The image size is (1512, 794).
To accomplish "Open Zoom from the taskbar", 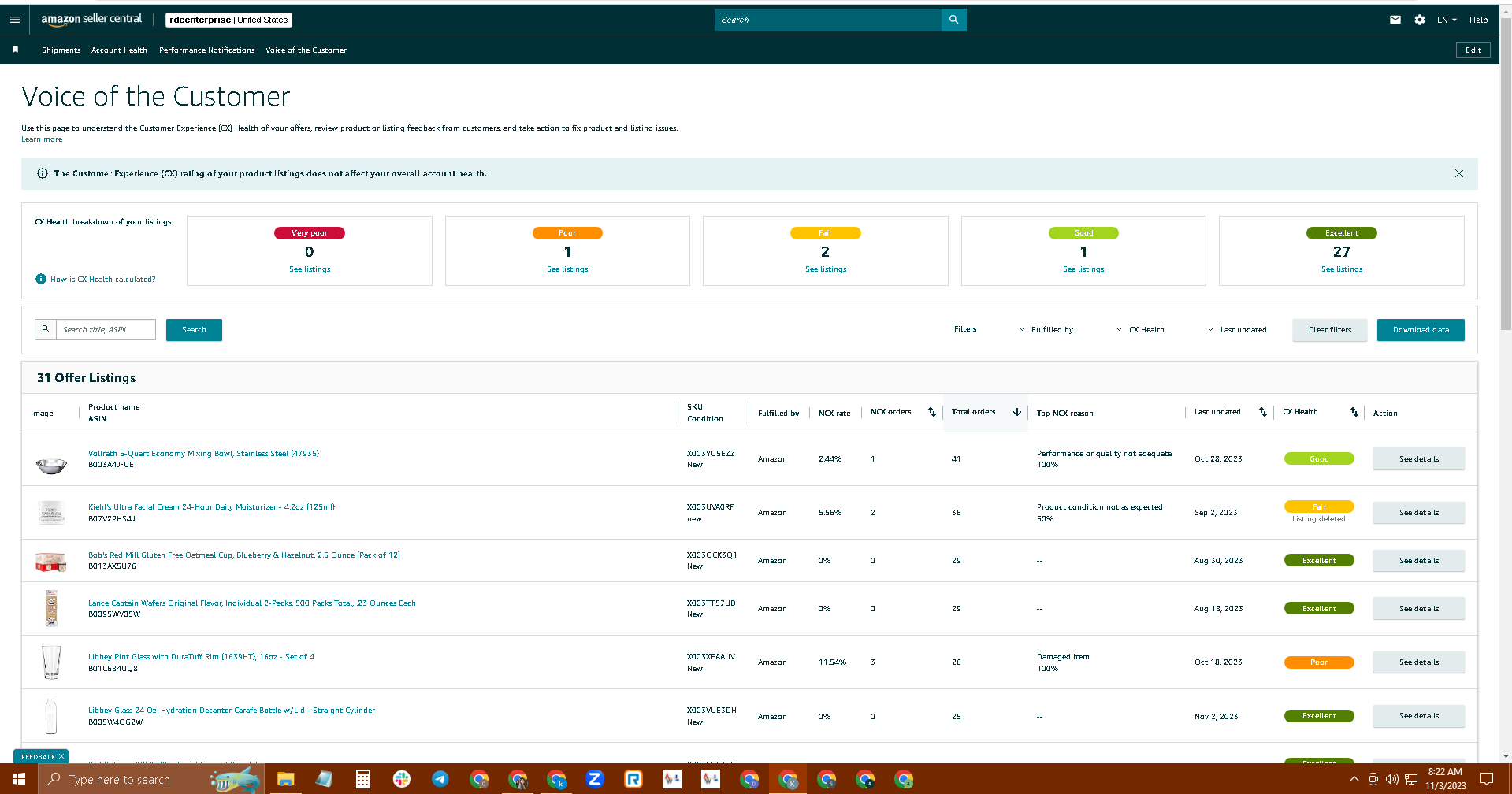I will [595, 779].
